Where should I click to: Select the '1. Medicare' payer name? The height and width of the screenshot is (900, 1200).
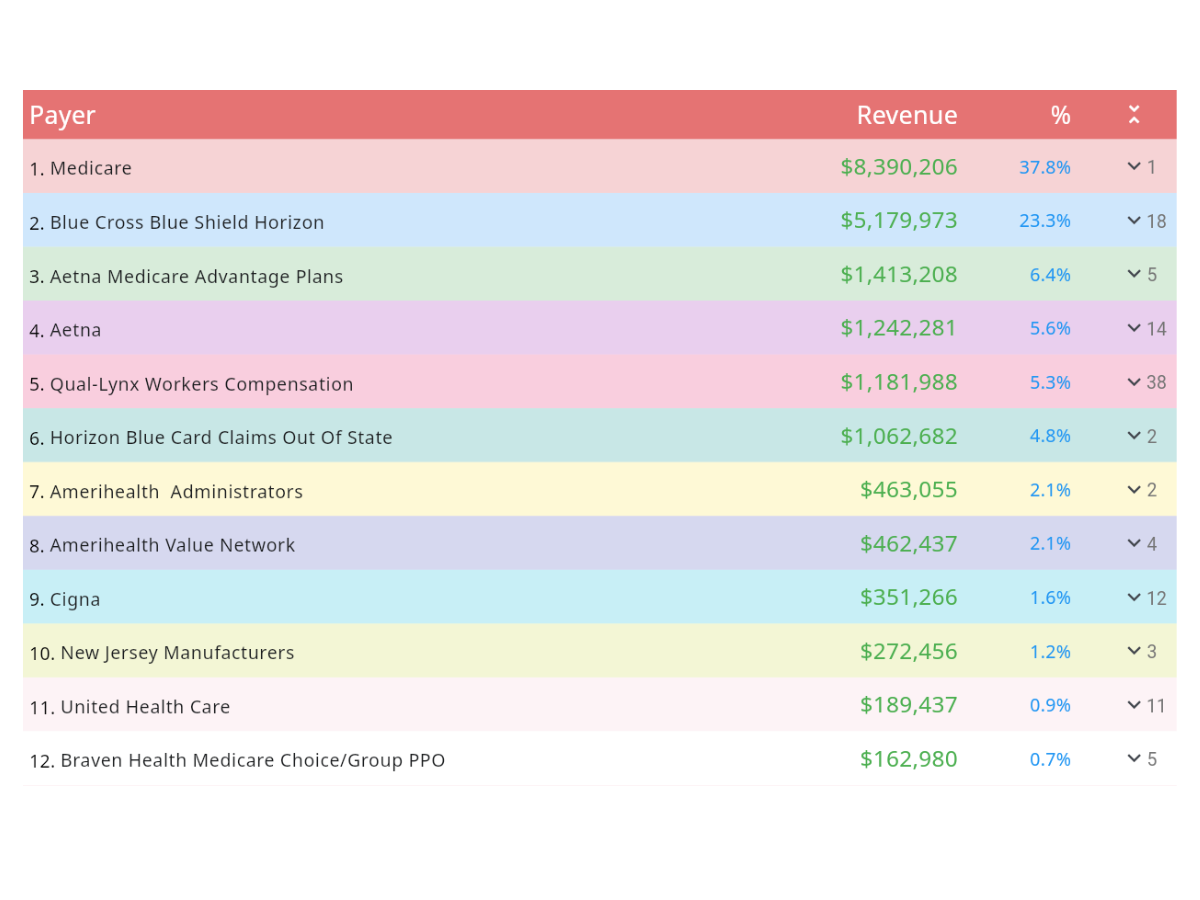pyautogui.click(x=81, y=168)
